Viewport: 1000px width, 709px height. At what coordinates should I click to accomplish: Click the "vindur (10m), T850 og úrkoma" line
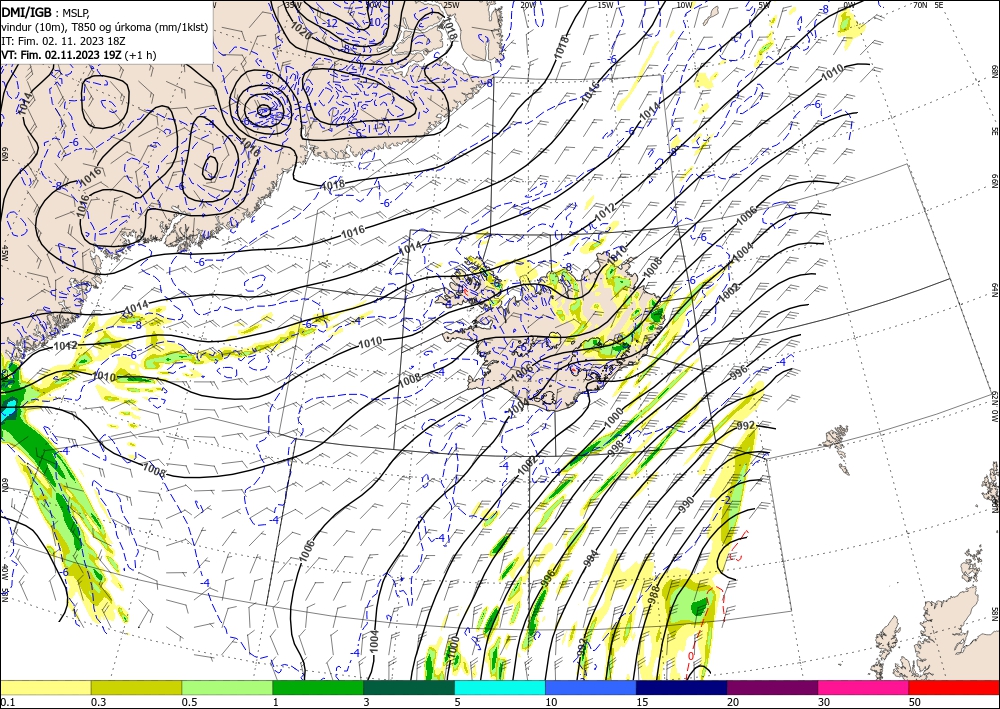[x=105, y=27]
